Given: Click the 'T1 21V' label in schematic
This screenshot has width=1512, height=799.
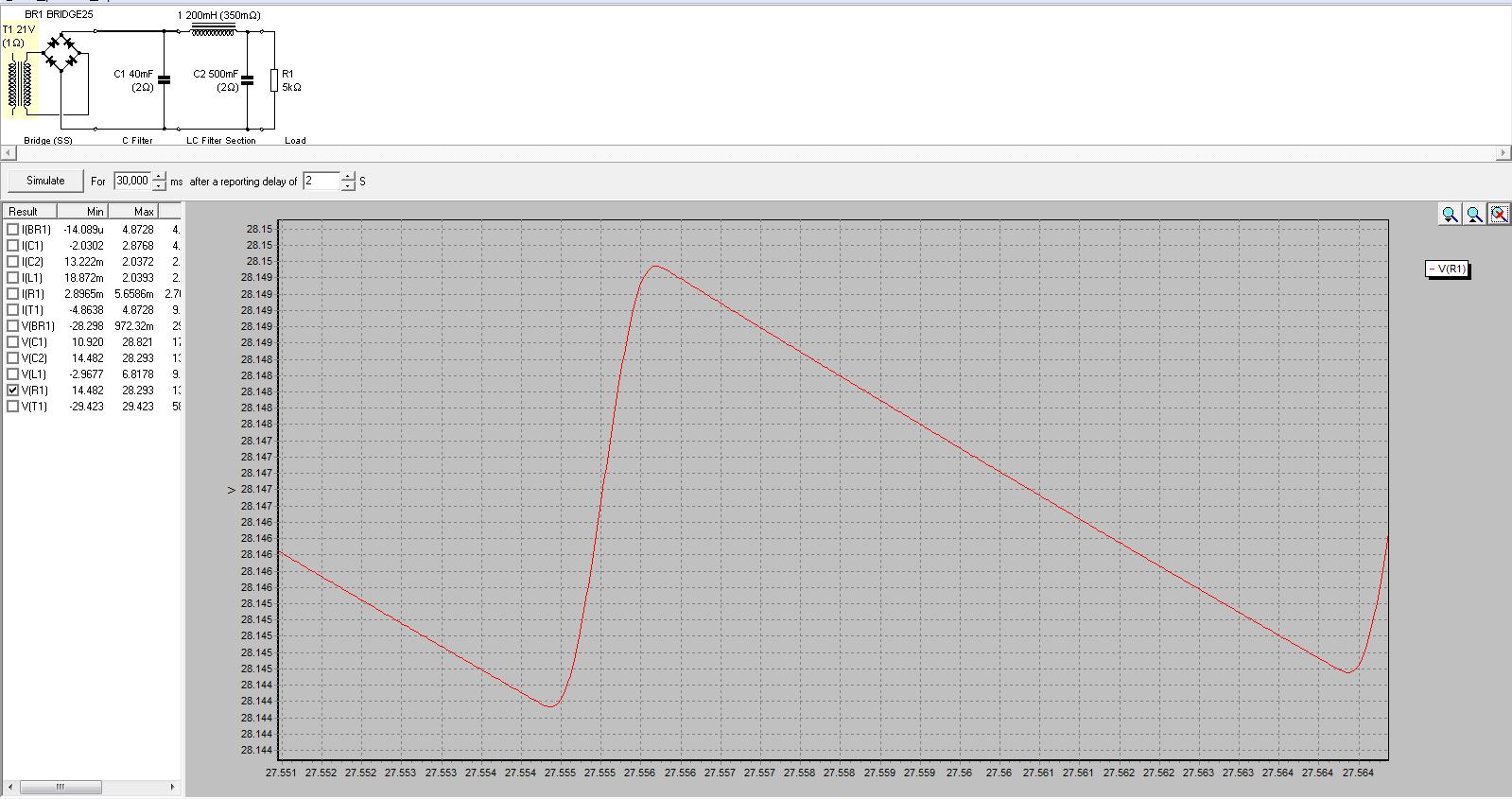Looking at the screenshot, I should pyautogui.click(x=19, y=29).
